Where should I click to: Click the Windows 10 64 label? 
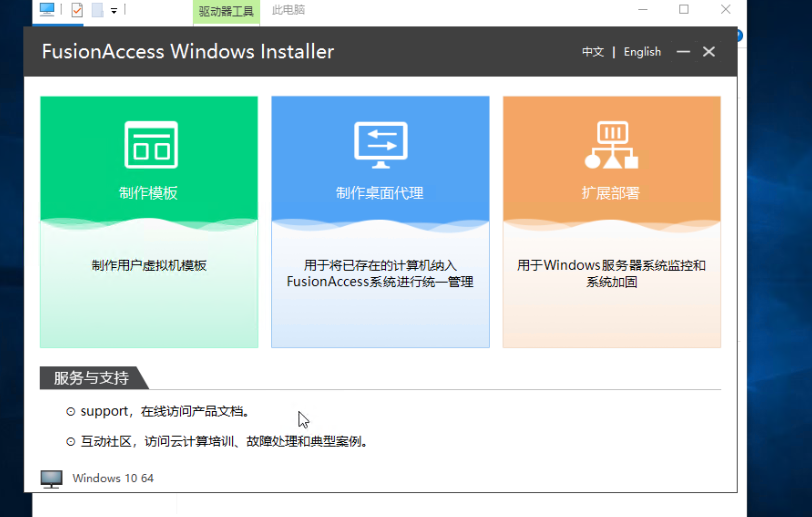(113, 478)
